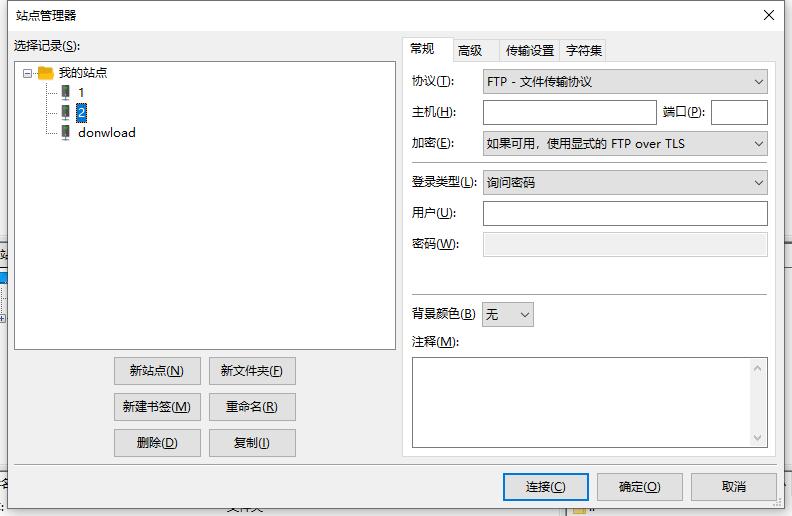The image size is (792, 516).
Task: Click the 新文件夹(F) button
Action: [252, 371]
